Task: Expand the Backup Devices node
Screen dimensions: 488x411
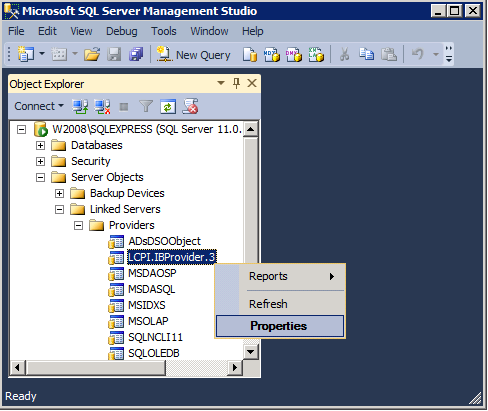Action: (59, 193)
